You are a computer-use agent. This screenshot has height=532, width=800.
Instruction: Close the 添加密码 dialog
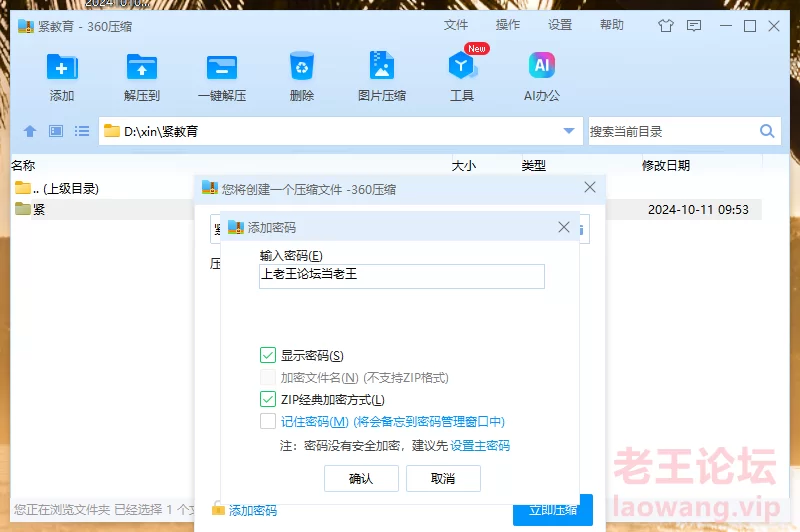click(x=564, y=227)
